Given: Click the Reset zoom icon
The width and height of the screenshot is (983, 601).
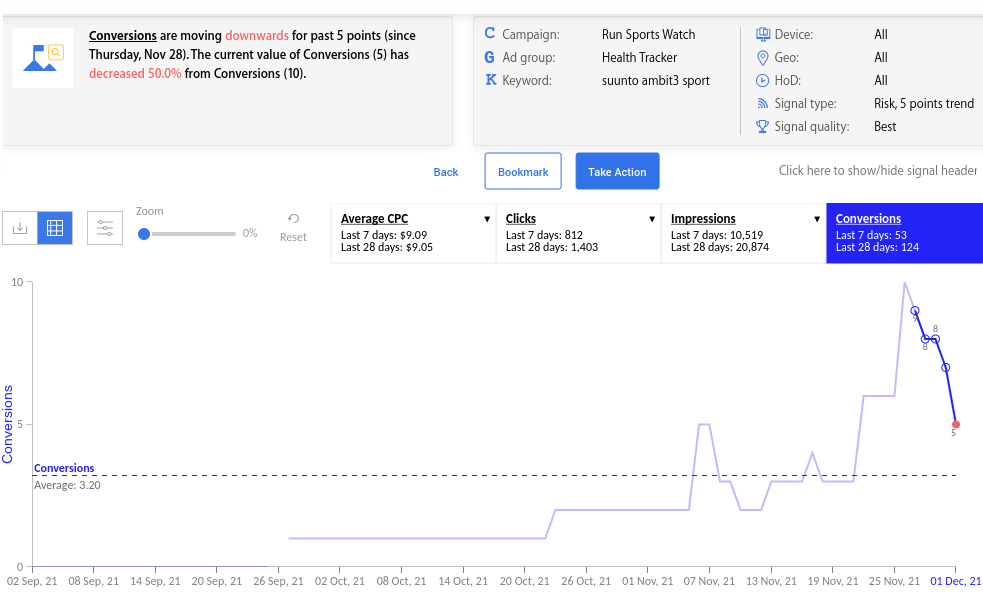Looking at the screenshot, I should [x=293, y=219].
